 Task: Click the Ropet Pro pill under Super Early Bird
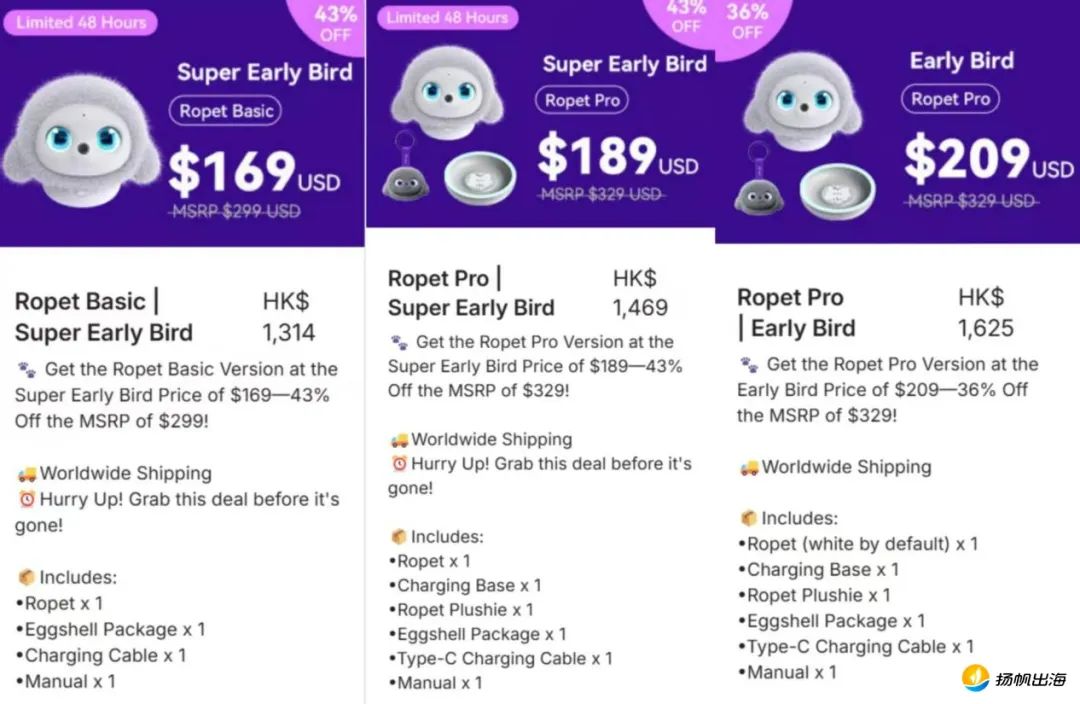pos(582,101)
